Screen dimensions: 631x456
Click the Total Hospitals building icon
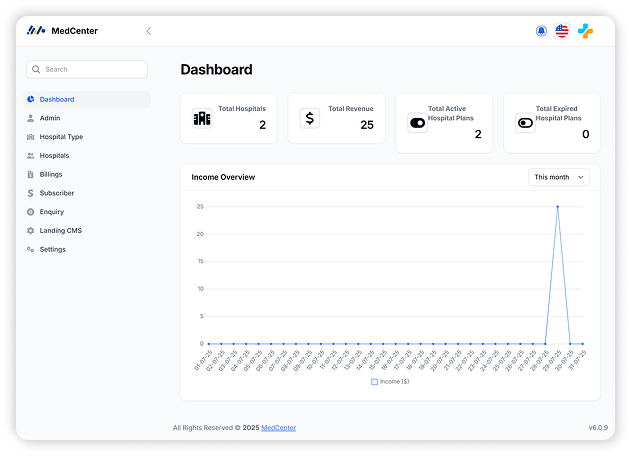click(x=202, y=118)
